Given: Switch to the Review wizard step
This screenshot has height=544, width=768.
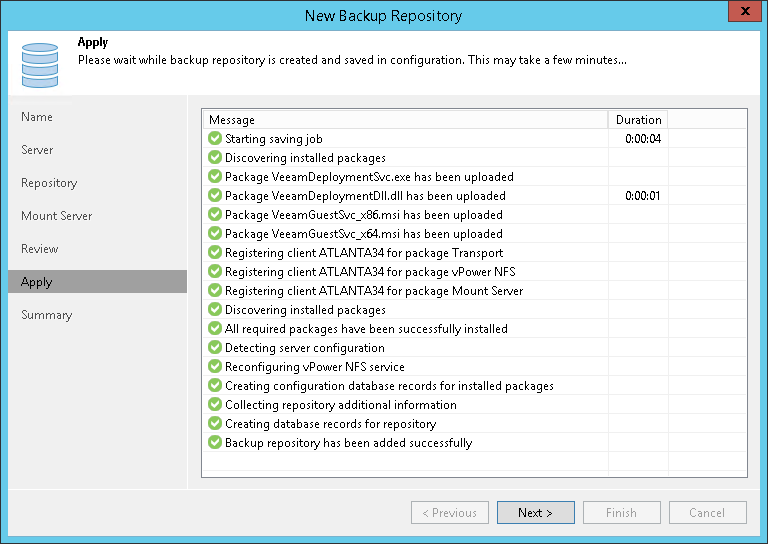Looking at the screenshot, I should [40, 249].
